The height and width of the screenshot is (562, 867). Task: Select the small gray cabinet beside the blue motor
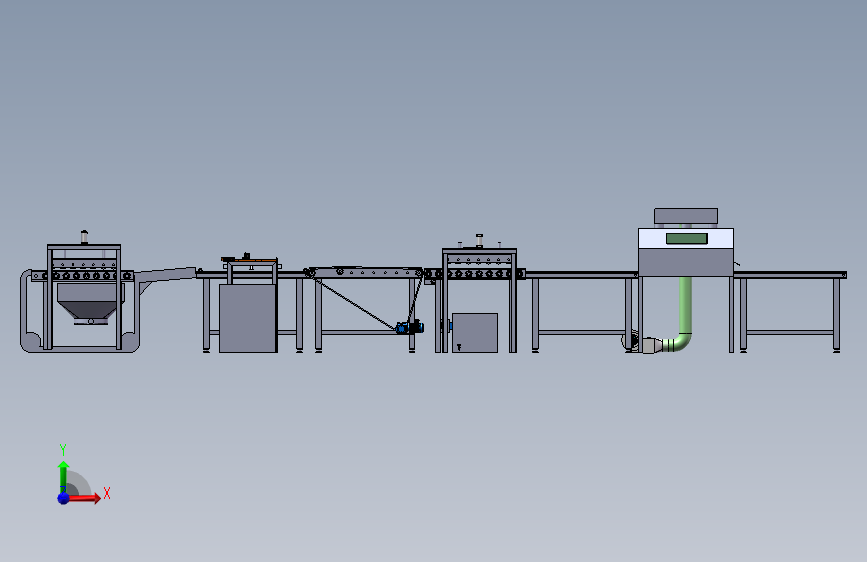pos(475,332)
